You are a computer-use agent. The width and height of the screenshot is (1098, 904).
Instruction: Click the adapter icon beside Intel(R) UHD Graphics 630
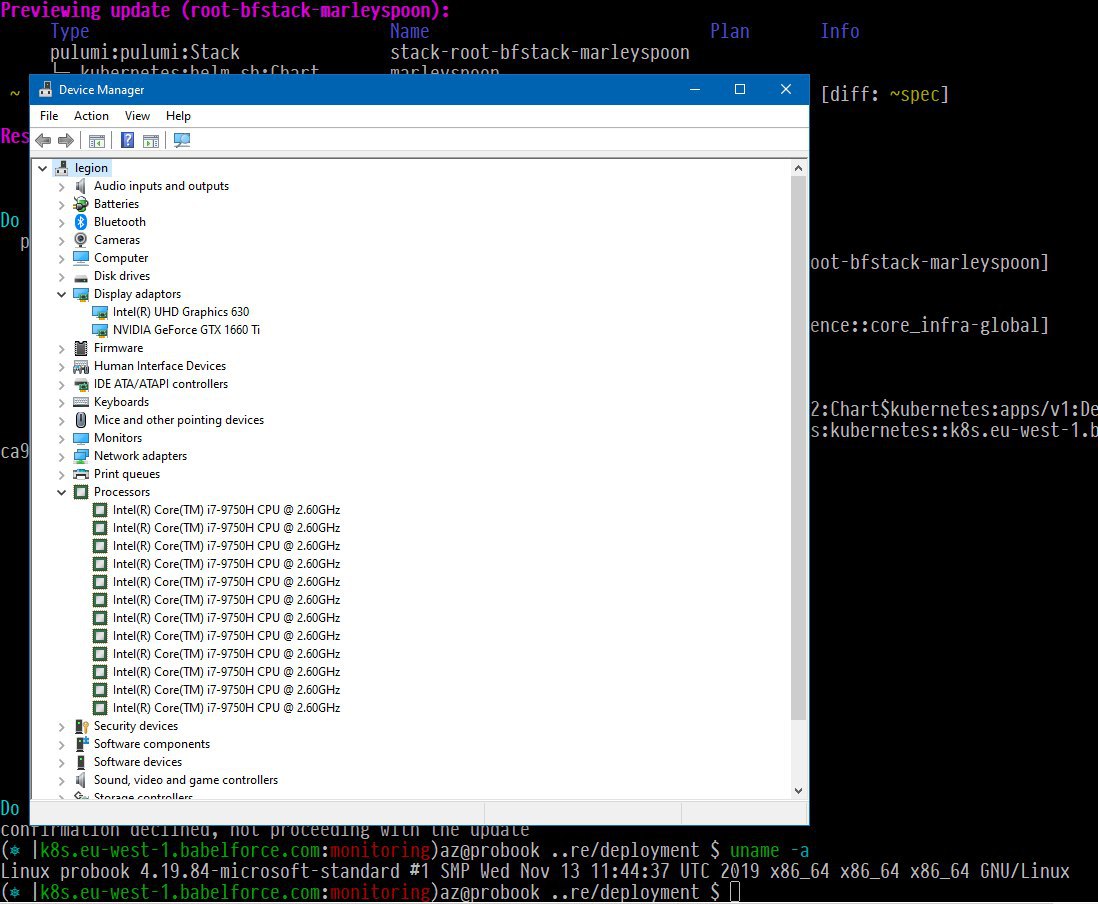tap(100, 312)
